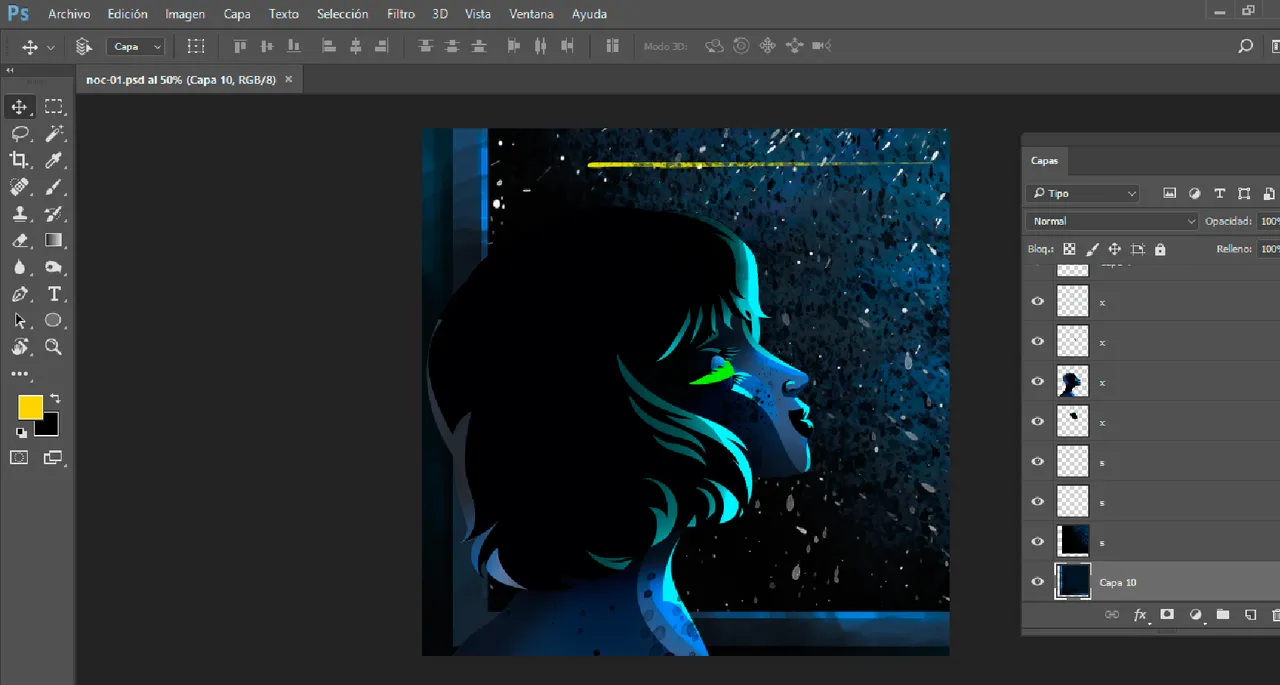Image resolution: width=1280 pixels, height=685 pixels.
Task: Lock all padlock icon in Capas
Action: [x=1160, y=249]
